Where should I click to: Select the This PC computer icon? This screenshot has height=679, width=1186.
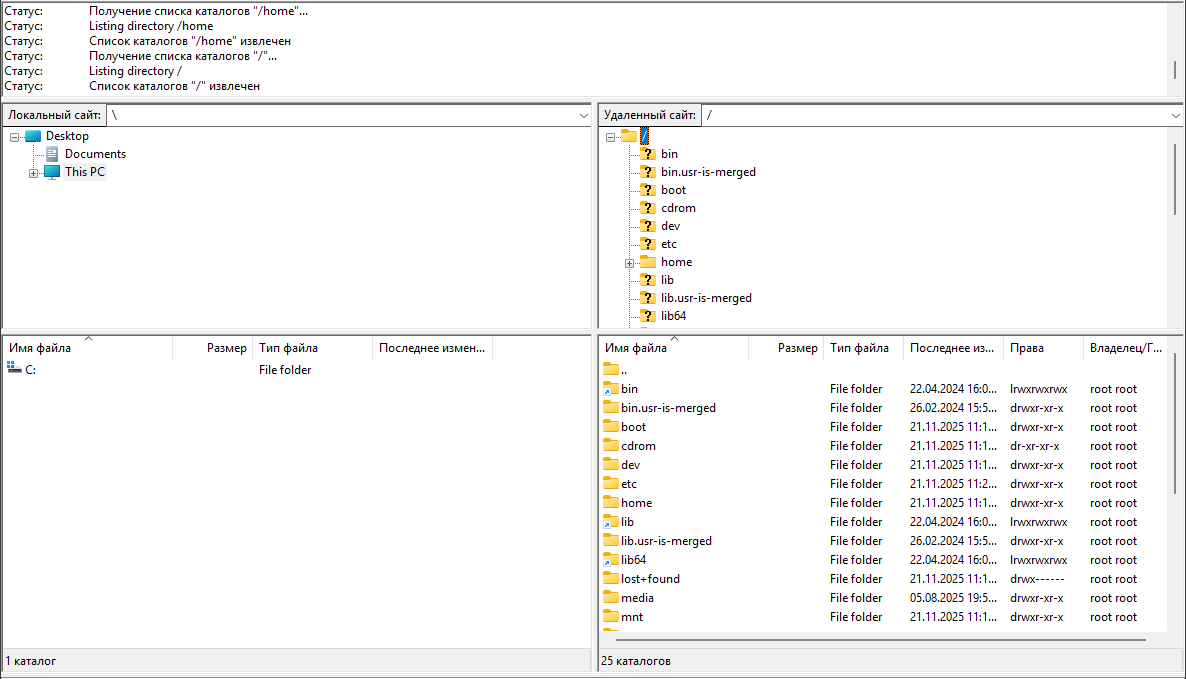coord(52,172)
